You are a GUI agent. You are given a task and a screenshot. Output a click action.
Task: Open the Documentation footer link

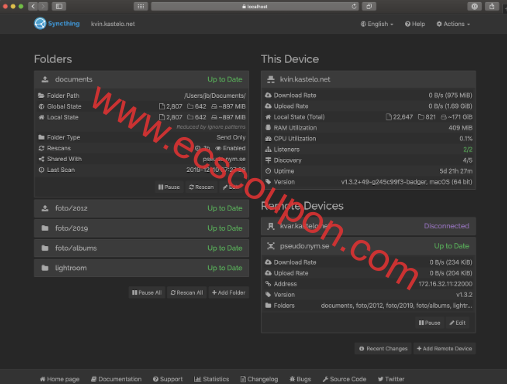click(116, 379)
